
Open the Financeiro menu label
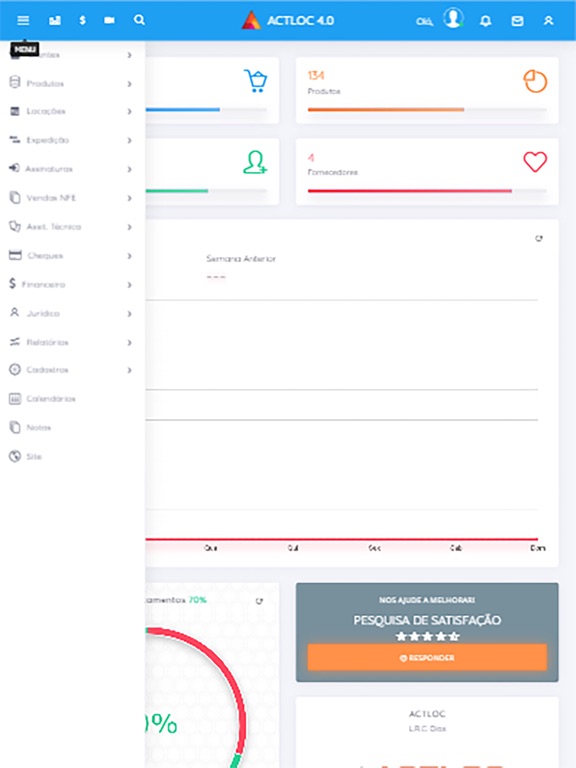click(43, 284)
